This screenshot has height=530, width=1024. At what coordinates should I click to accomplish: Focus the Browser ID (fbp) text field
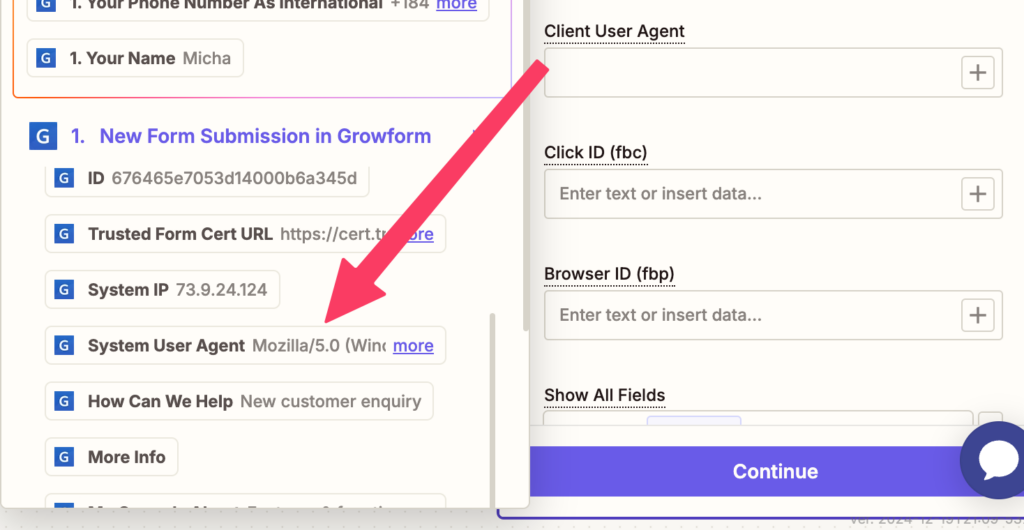pos(751,315)
